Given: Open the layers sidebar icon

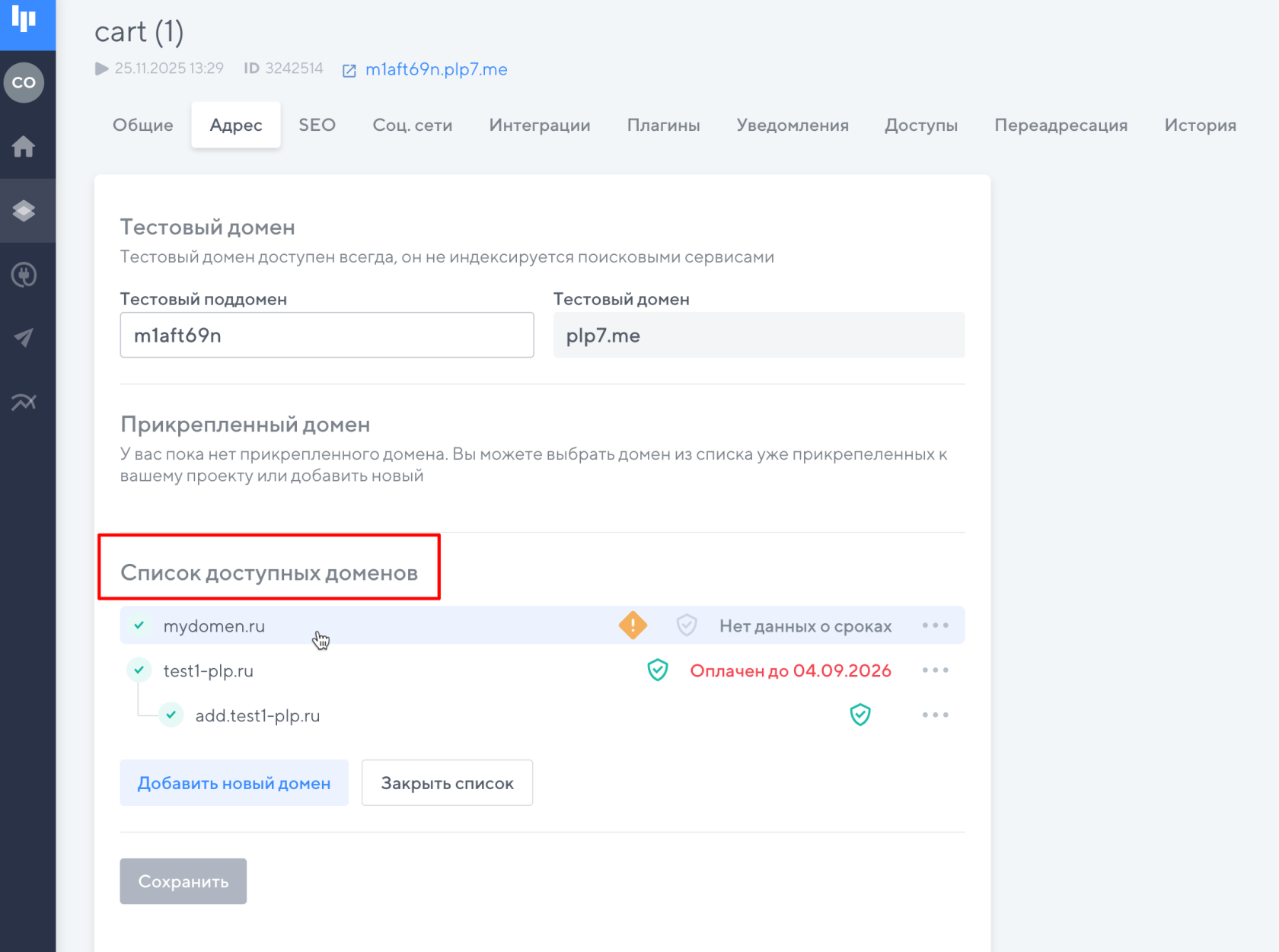Looking at the screenshot, I should click(24, 211).
